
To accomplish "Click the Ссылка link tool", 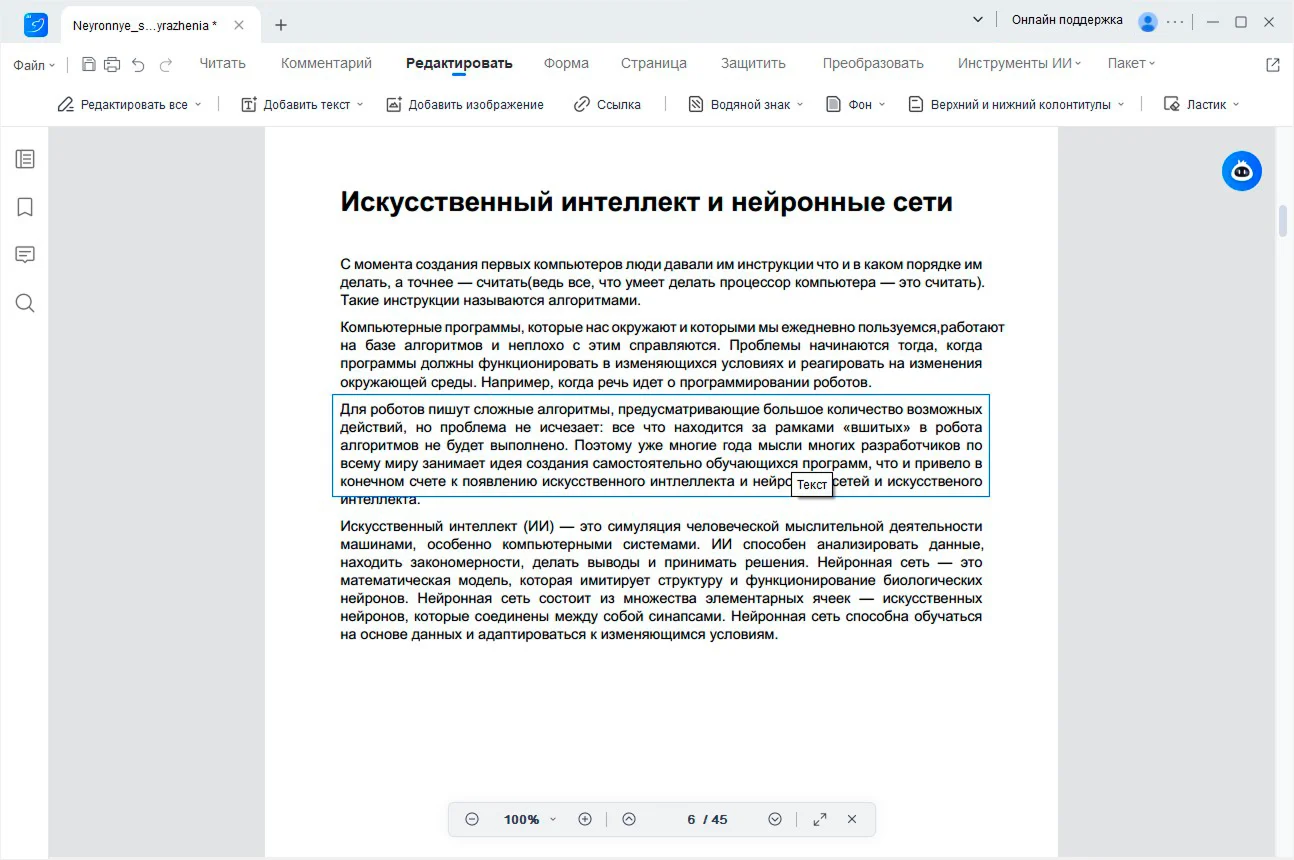I will 607,104.
